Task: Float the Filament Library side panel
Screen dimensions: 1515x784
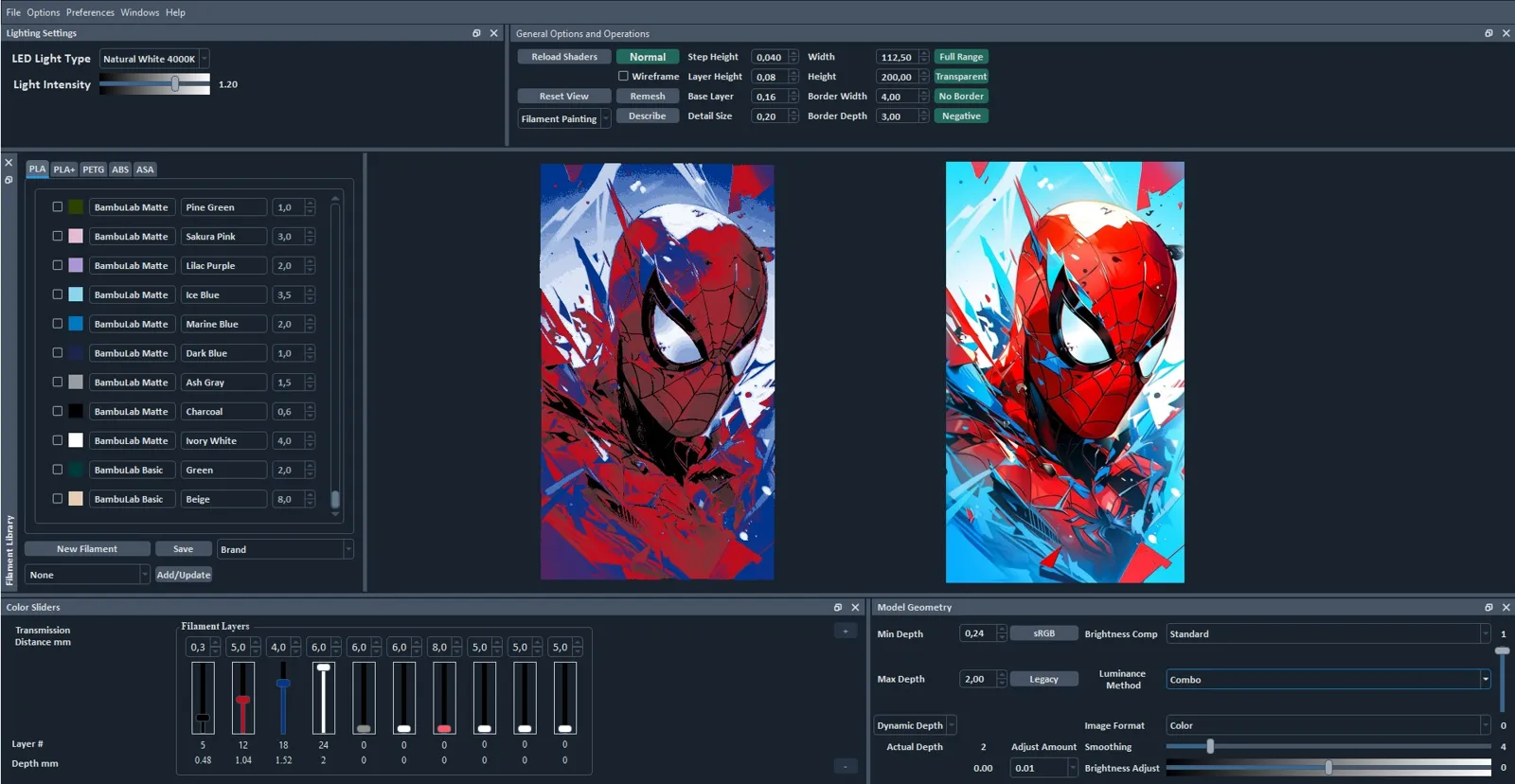Action: 9,180
